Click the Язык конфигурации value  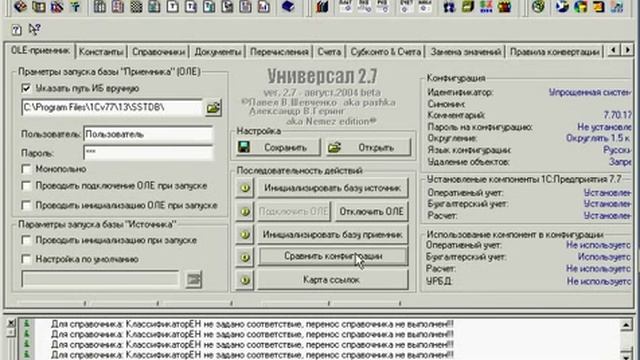pos(617,150)
